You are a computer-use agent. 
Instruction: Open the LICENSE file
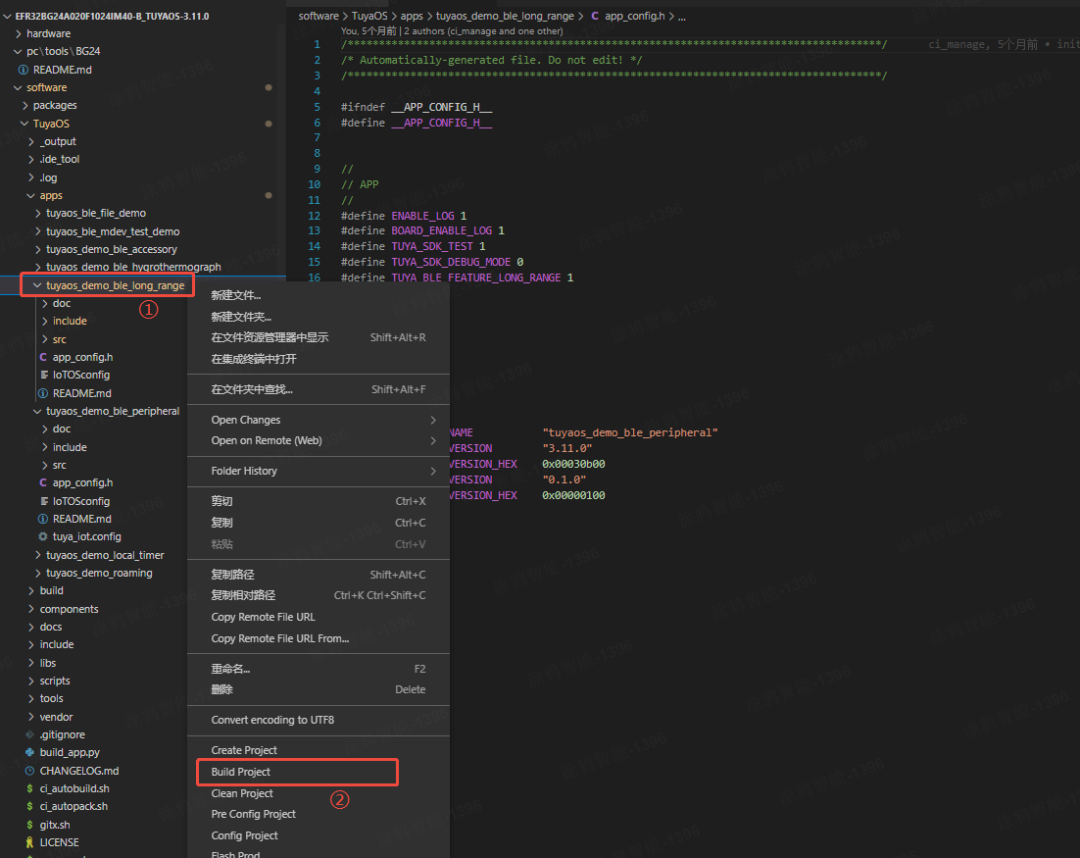pyautogui.click(x=59, y=842)
